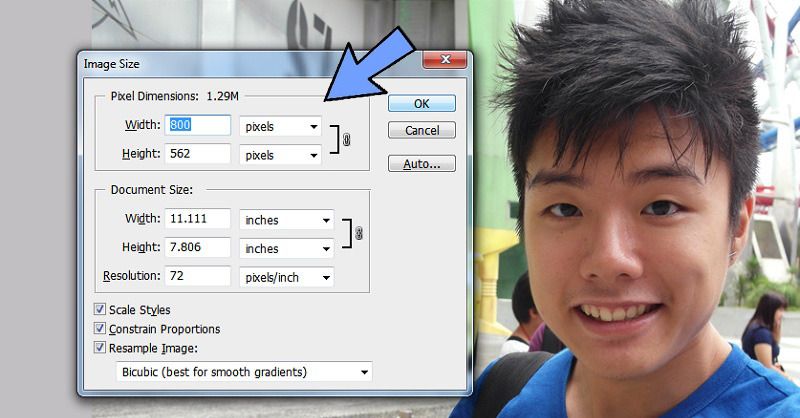The width and height of the screenshot is (800, 418).
Task: Open the pixel Height units dropdown
Action: [280, 155]
